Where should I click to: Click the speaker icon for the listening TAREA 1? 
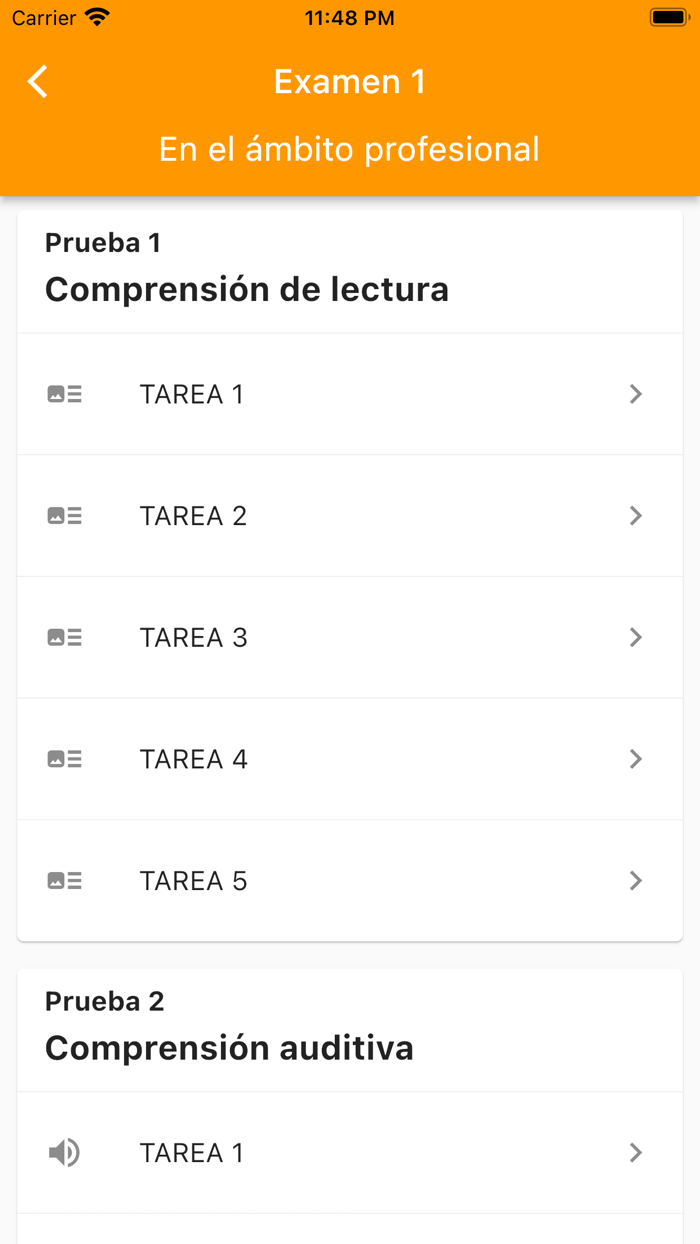tap(64, 1152)
